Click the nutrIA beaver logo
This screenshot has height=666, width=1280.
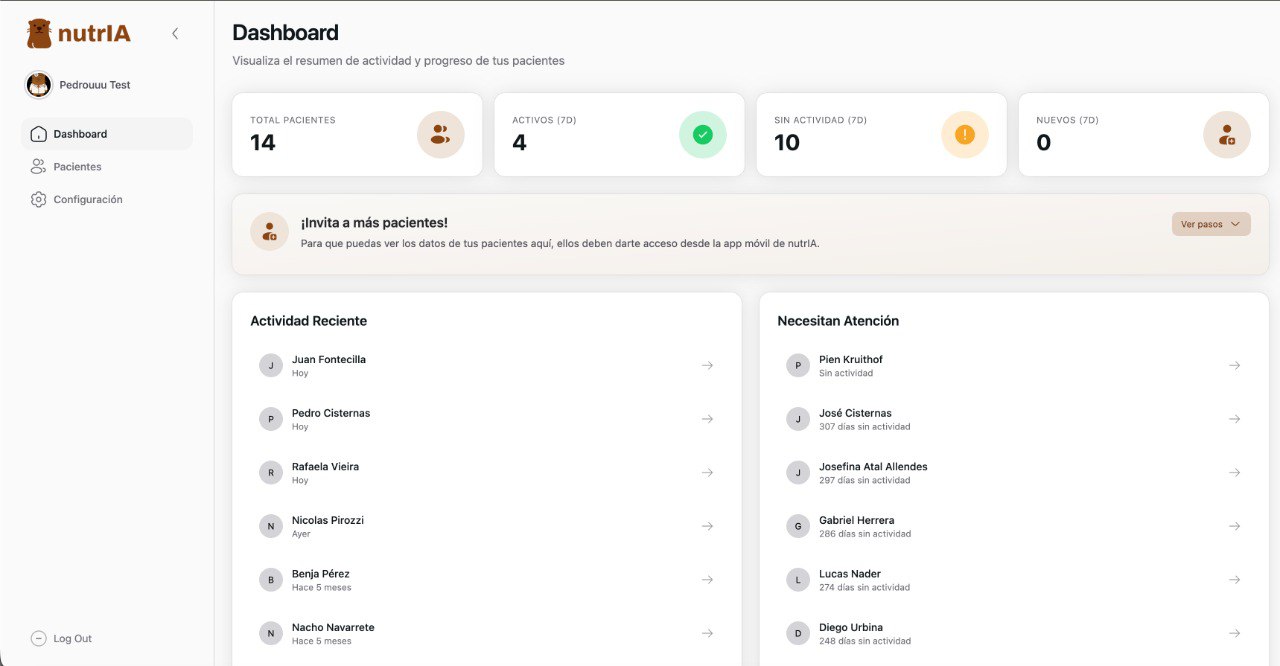pyautogui.click(x=39, y=33)
